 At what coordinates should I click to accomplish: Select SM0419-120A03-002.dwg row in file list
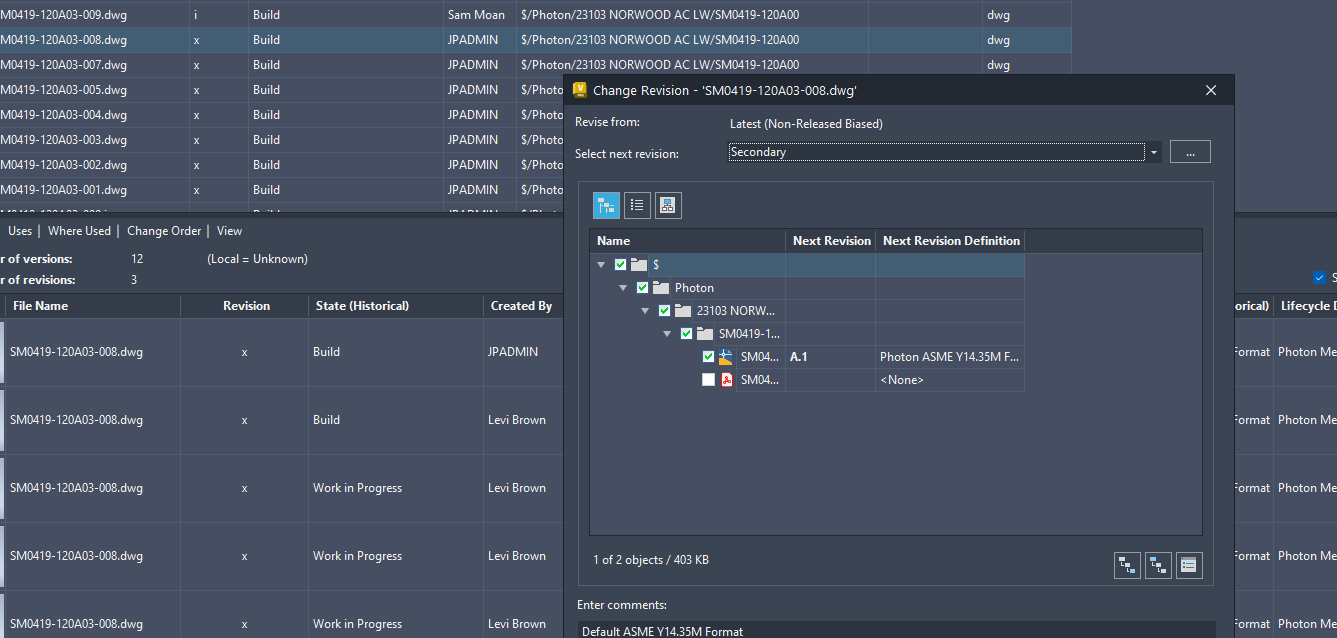282,165
